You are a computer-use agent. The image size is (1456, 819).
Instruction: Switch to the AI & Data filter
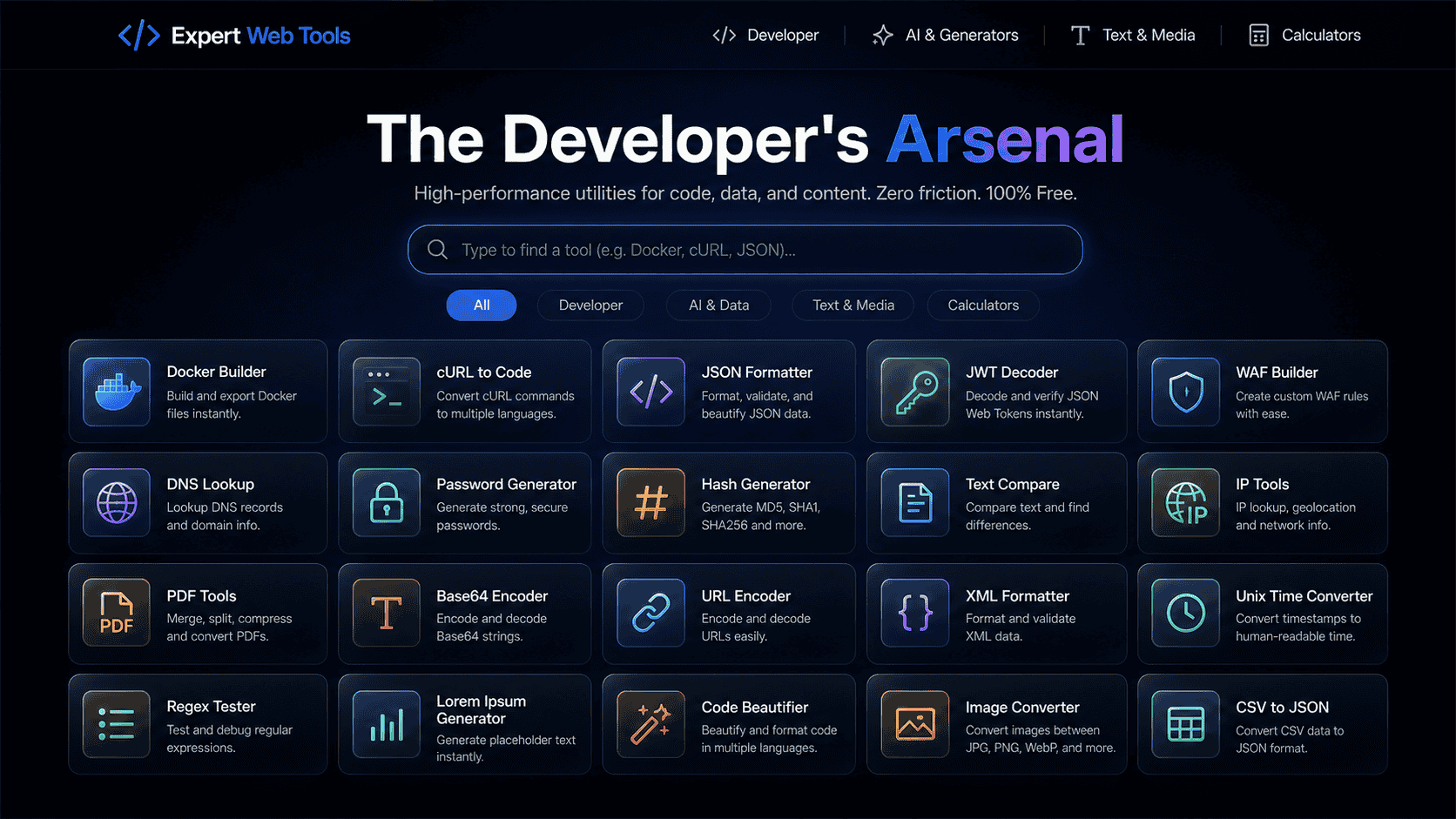pos(719,305)
